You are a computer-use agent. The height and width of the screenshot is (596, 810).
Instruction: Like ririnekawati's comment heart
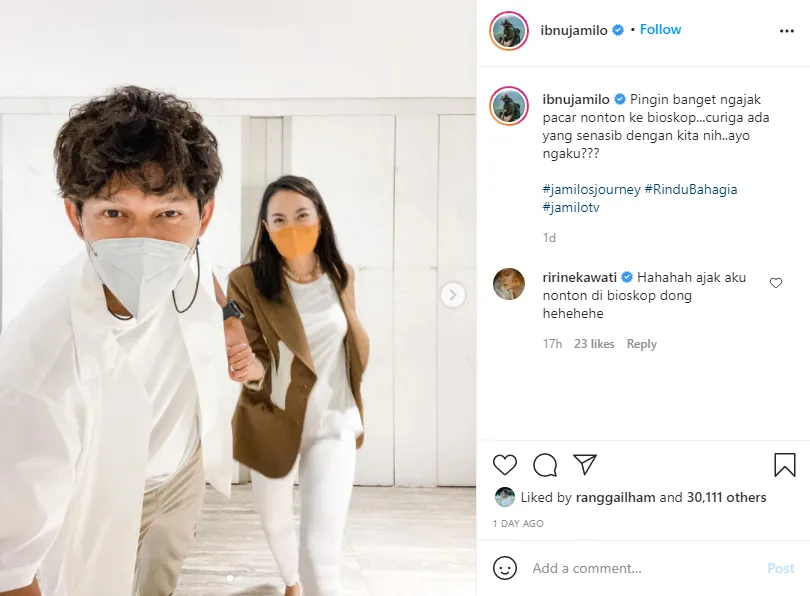(x=776, y=283)
